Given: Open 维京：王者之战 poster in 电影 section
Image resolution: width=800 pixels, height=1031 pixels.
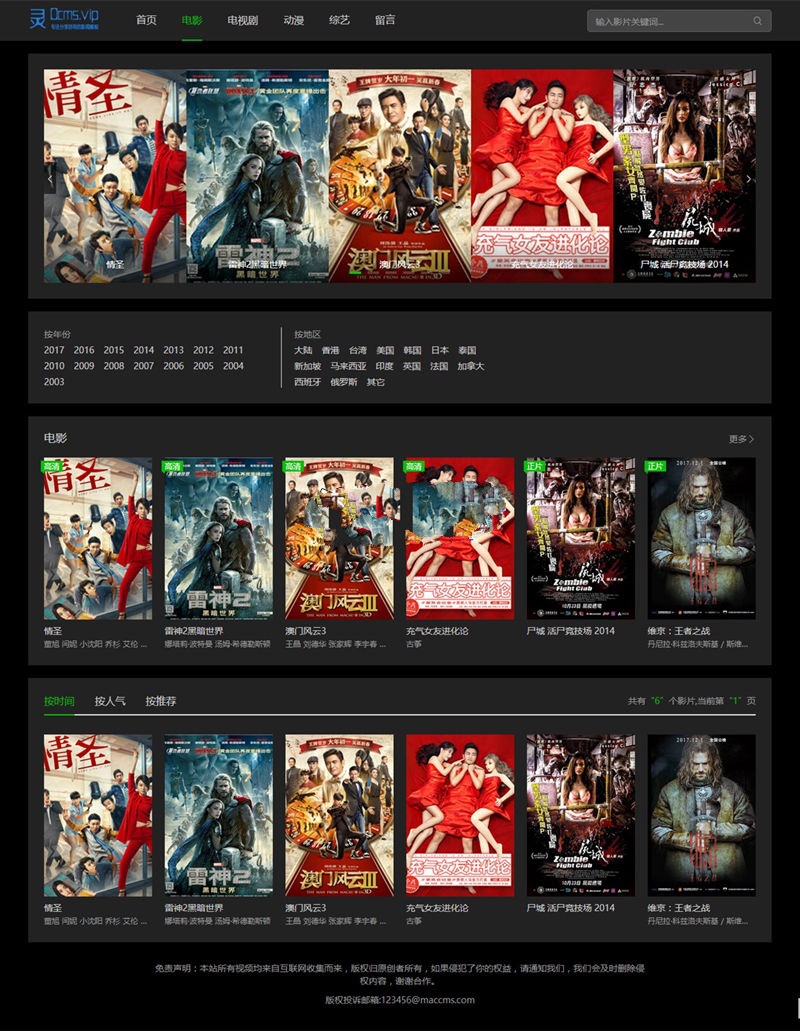Looking at the screenshot, I should point(701,539).
